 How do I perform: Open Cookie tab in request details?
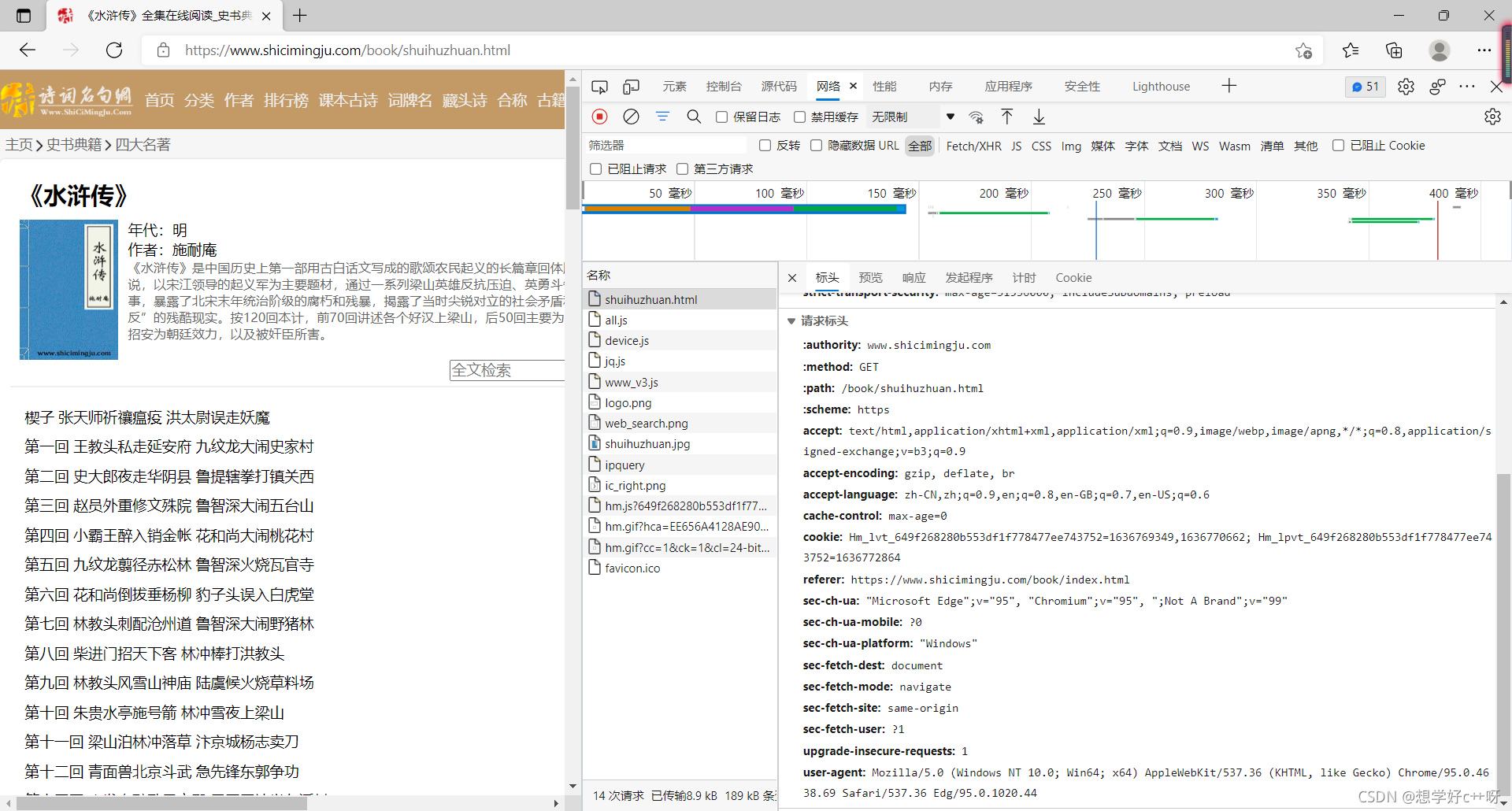pyautogui.click(x=1073, y=278)
